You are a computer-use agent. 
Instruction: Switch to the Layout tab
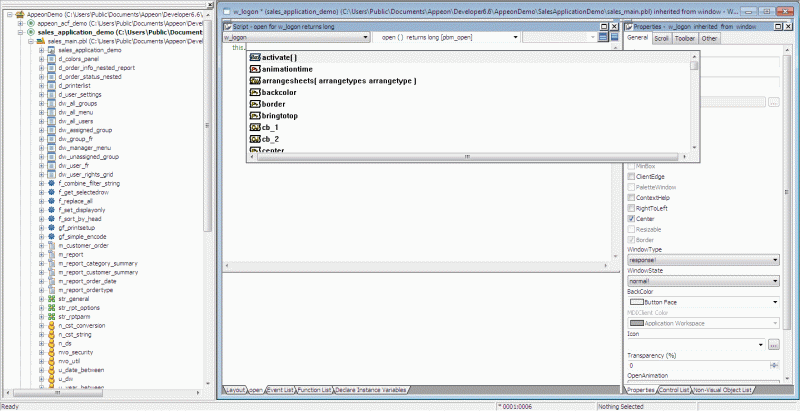click(235, 390)
